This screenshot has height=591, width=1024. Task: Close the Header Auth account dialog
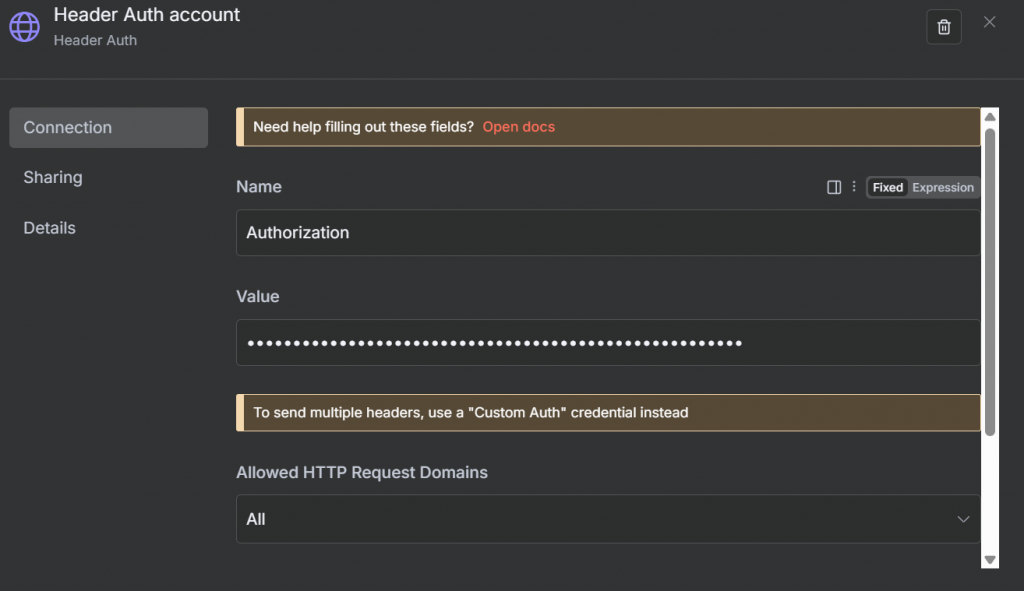coord(989,22)
